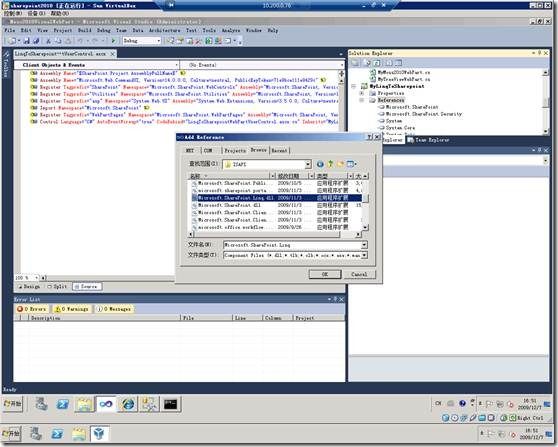Open the Project menu
Viewport: 558px width, 447px height.
click(x=63, y=30)
